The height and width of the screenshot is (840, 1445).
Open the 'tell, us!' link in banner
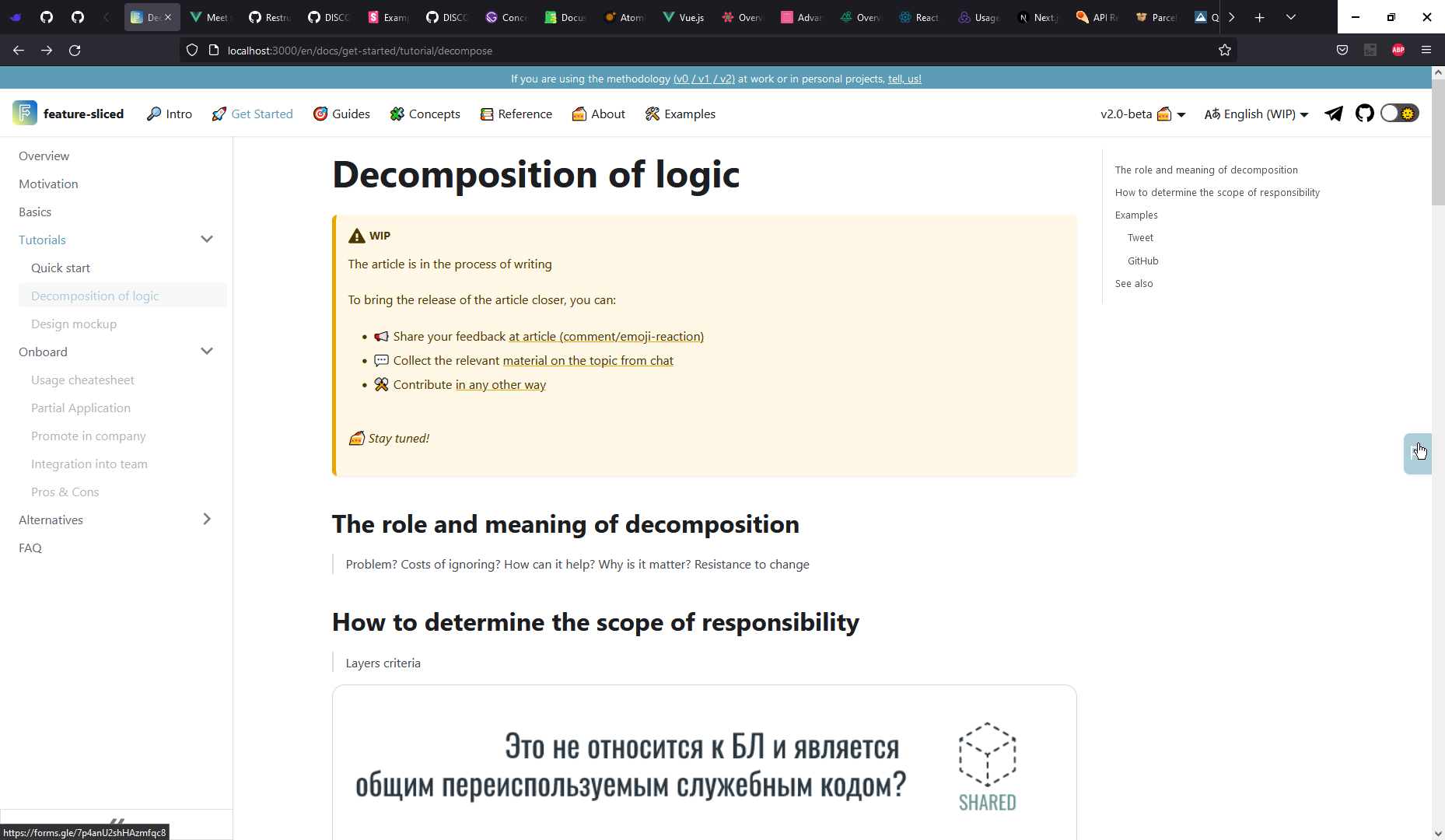coord(904,79)
